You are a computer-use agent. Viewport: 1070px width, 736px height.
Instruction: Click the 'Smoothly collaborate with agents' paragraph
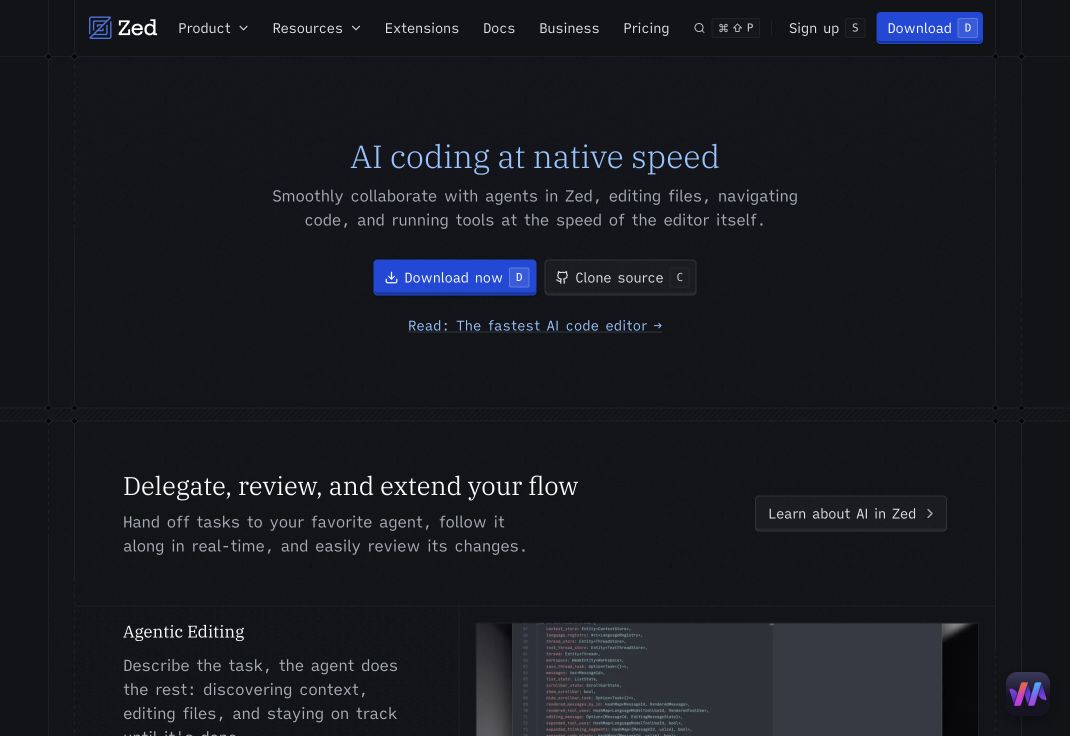click(535, 208)
